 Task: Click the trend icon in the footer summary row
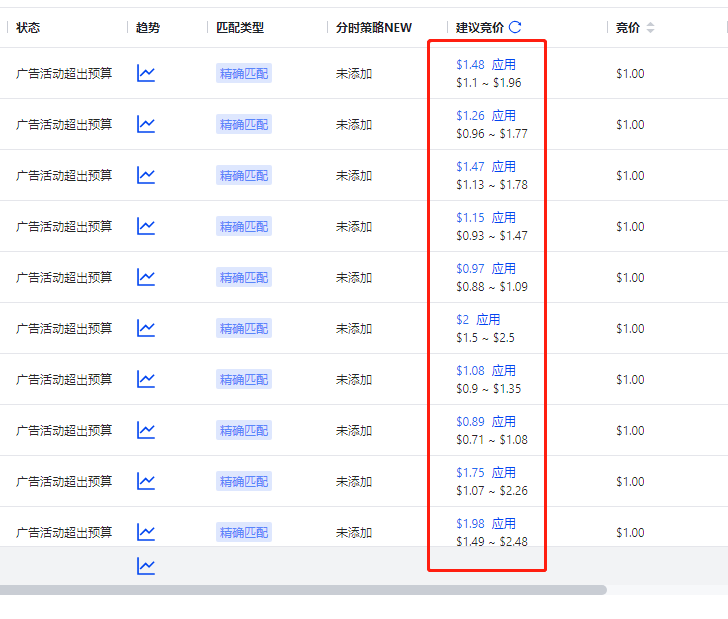146,566
